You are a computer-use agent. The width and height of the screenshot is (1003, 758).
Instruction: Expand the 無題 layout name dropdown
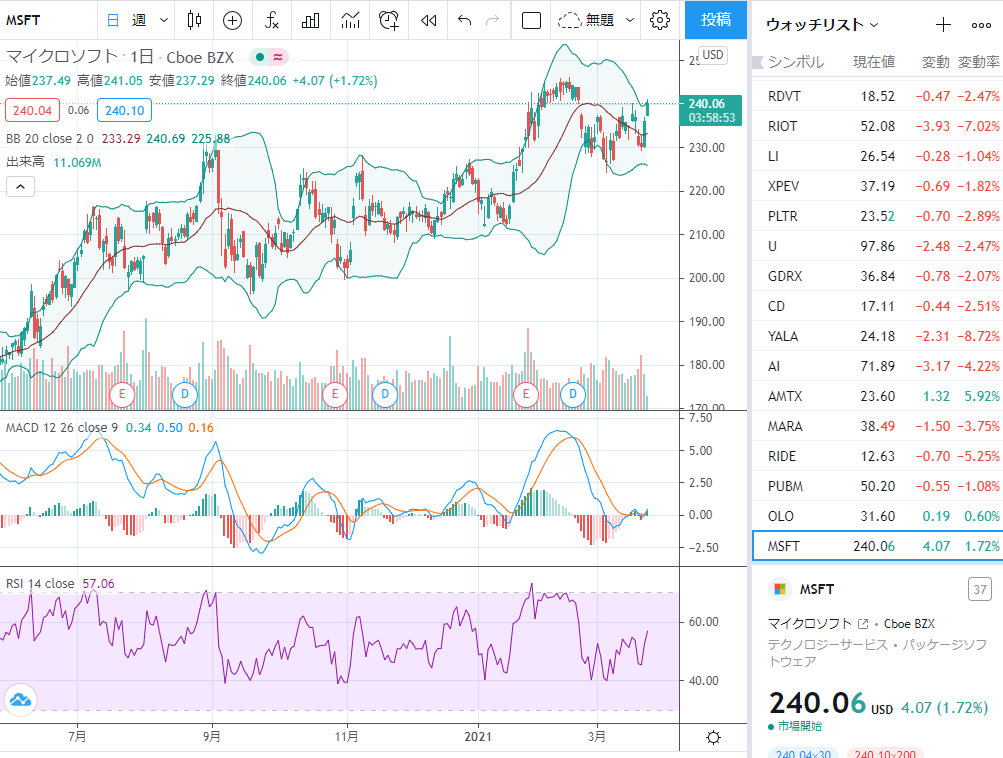coord(630,20)
